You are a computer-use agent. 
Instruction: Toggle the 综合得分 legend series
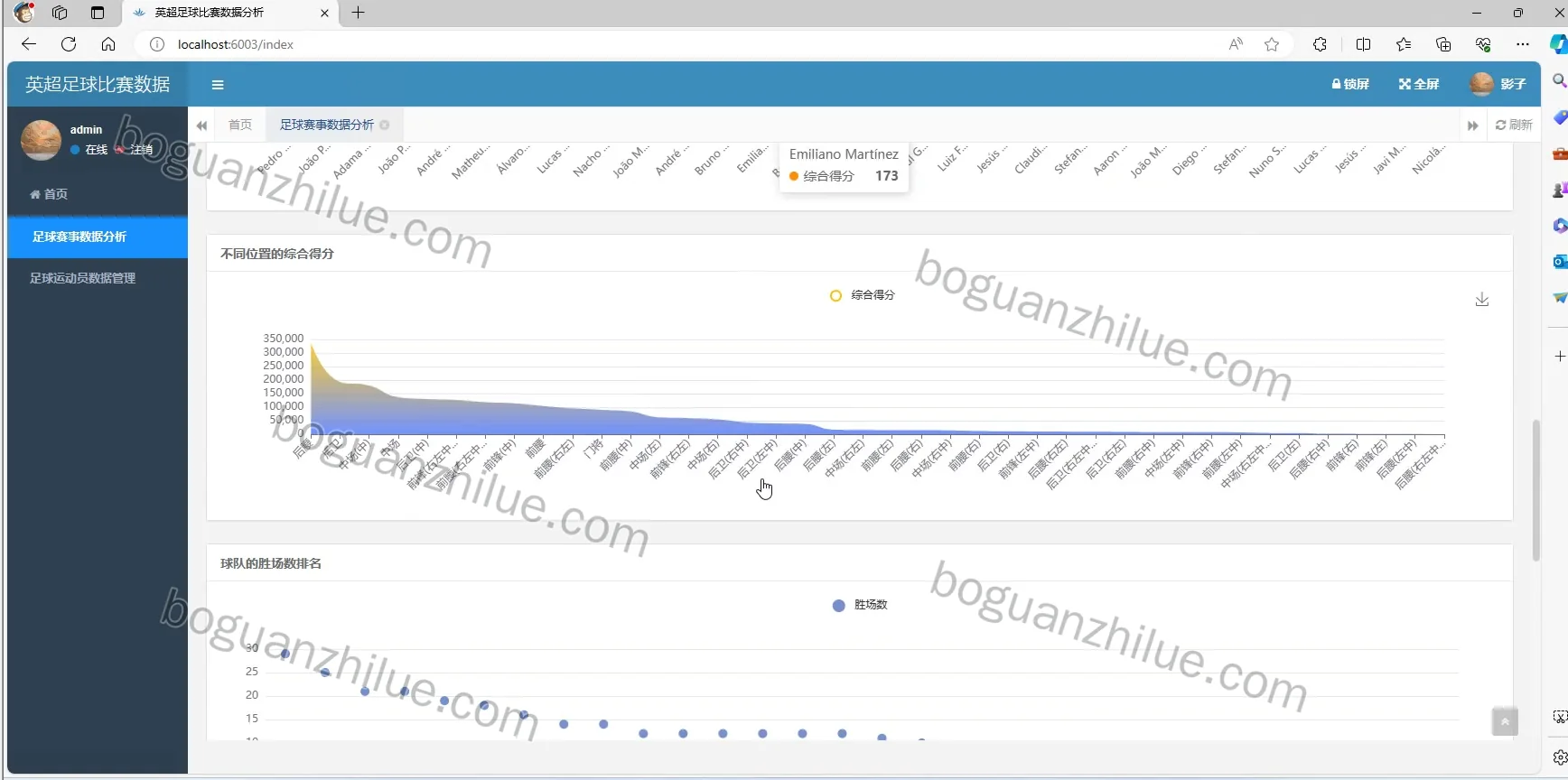[x=863, y=295]
